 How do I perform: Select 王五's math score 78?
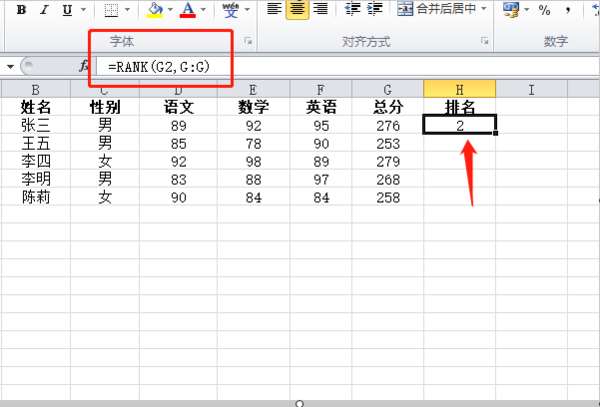253,143
